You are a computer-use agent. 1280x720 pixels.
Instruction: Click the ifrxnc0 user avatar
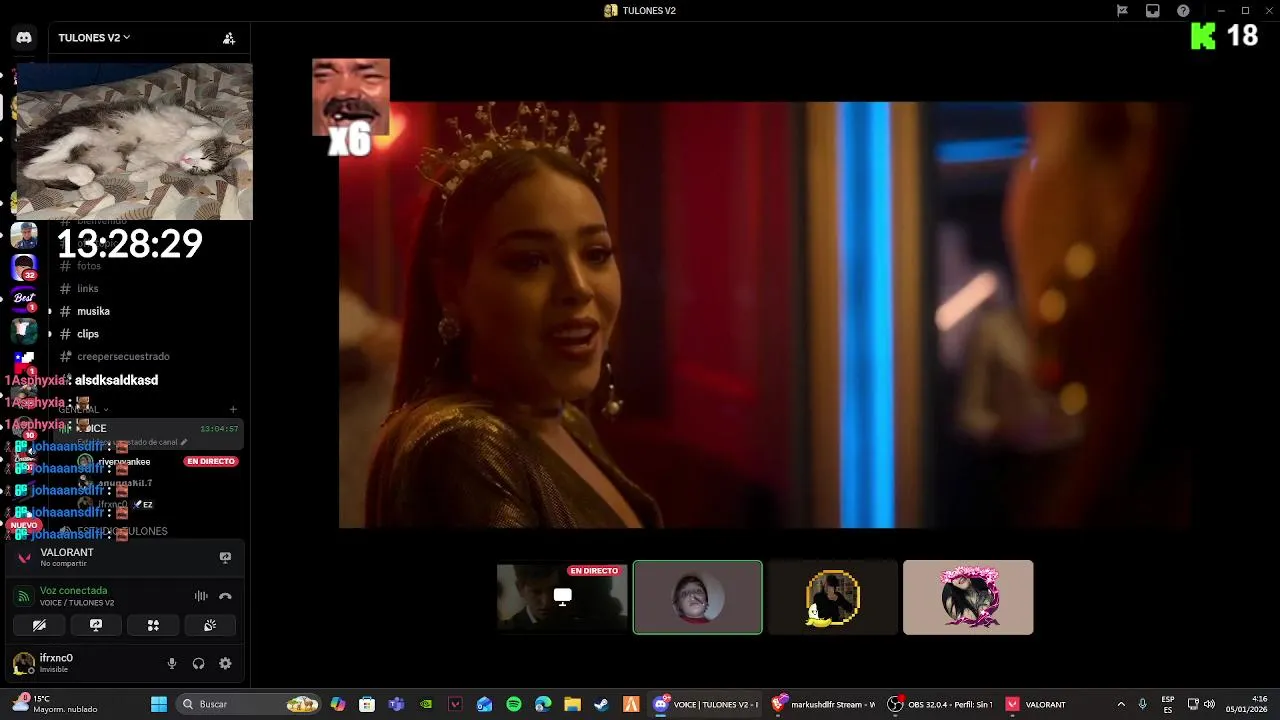24,663
